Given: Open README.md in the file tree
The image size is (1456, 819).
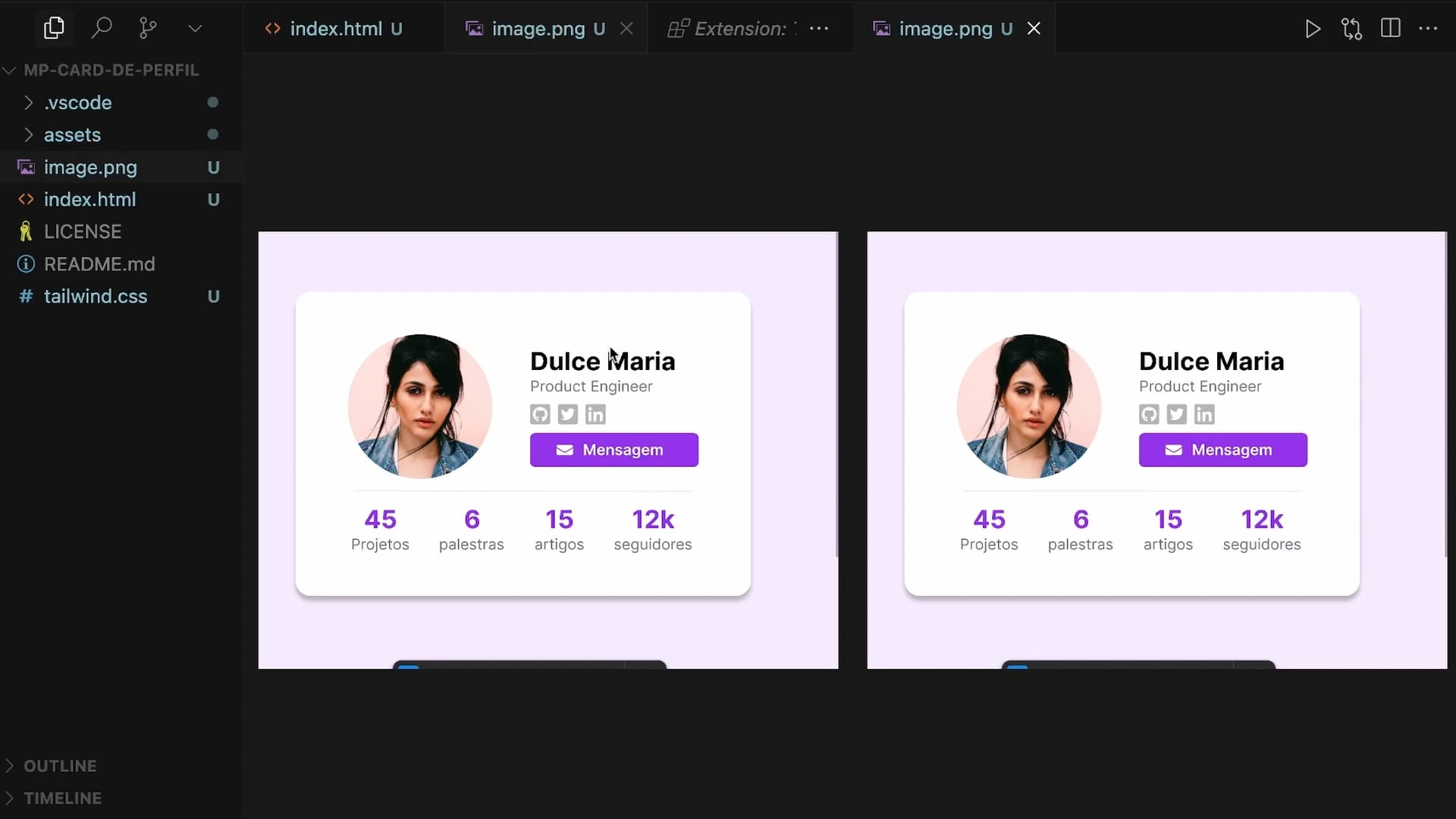Looking at the screenshot, I should 99,264.
